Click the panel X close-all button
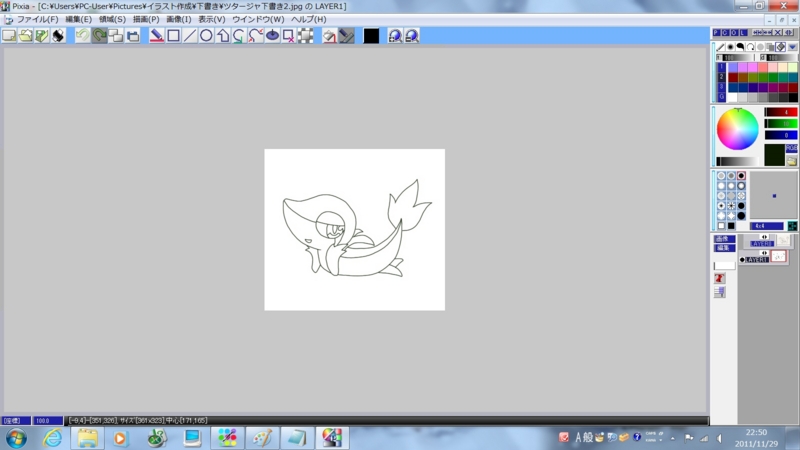Image resolution: width=800 pixels, height=450 pixels. (778, 32)
